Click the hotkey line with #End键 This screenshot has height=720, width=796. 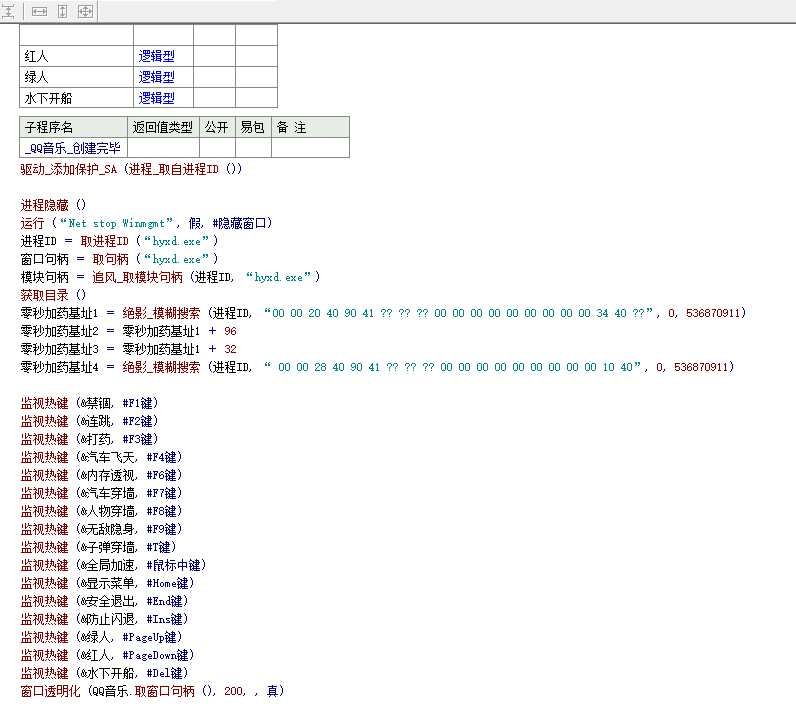(x=105, y=601)
